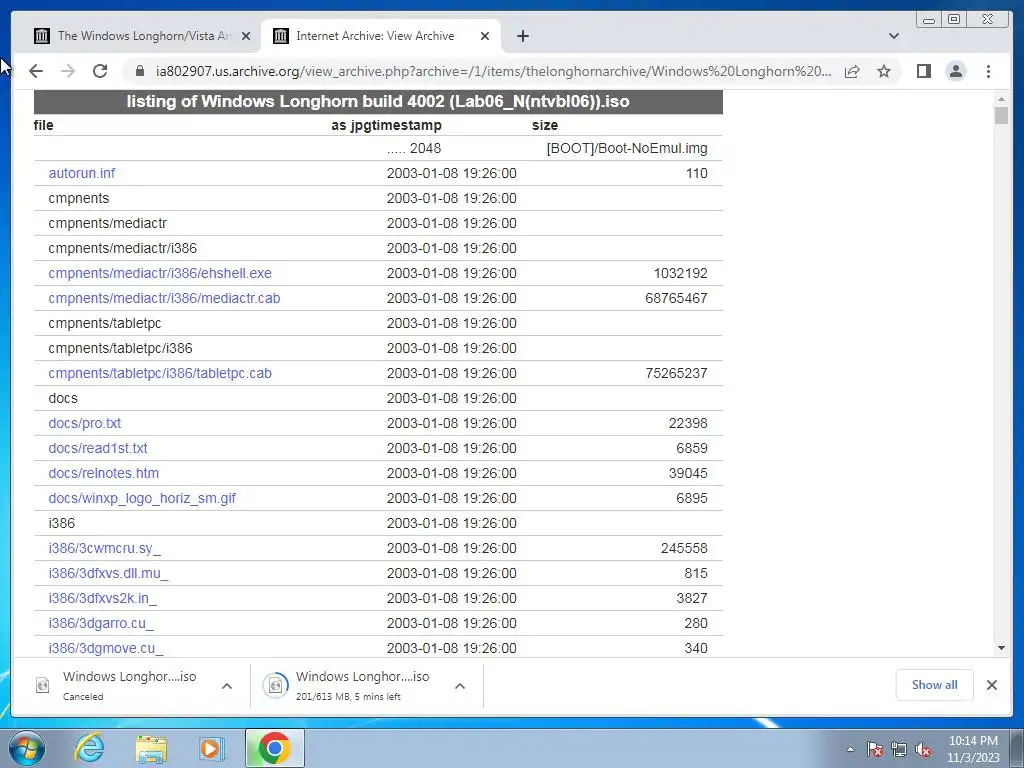The height and width of the screenshot is (768, 1024).
Task: Launch Internet Explorer from taskbar
Action: click(89, 748)
